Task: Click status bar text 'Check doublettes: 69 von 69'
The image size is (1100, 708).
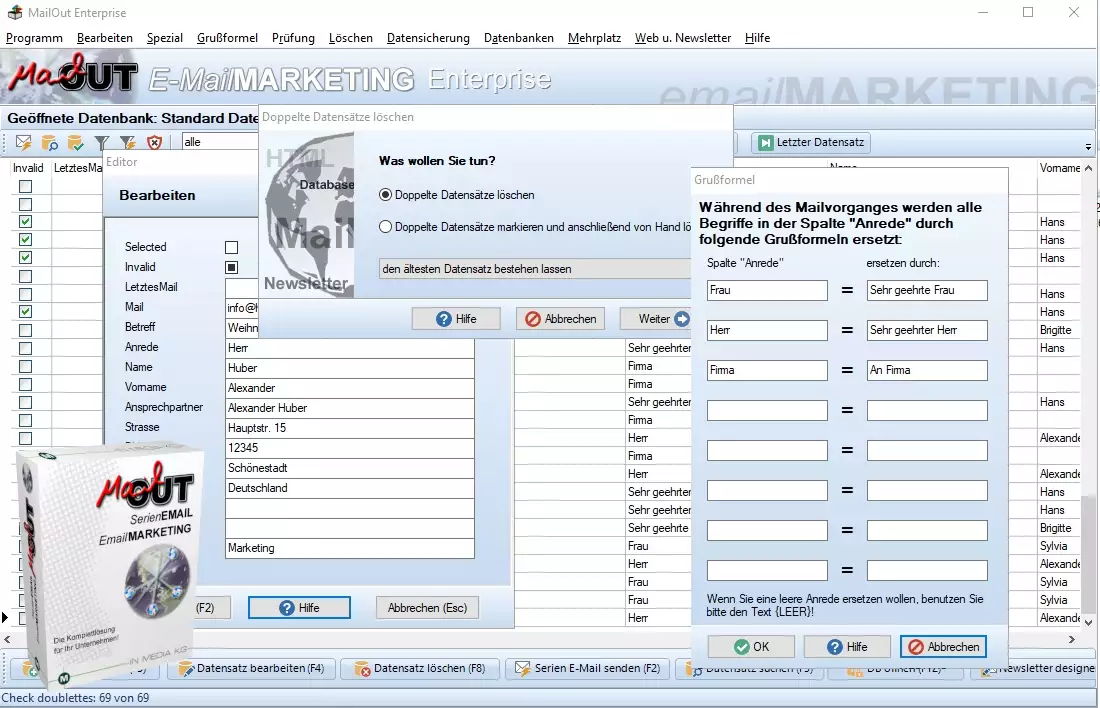Action: pos(75,698)
